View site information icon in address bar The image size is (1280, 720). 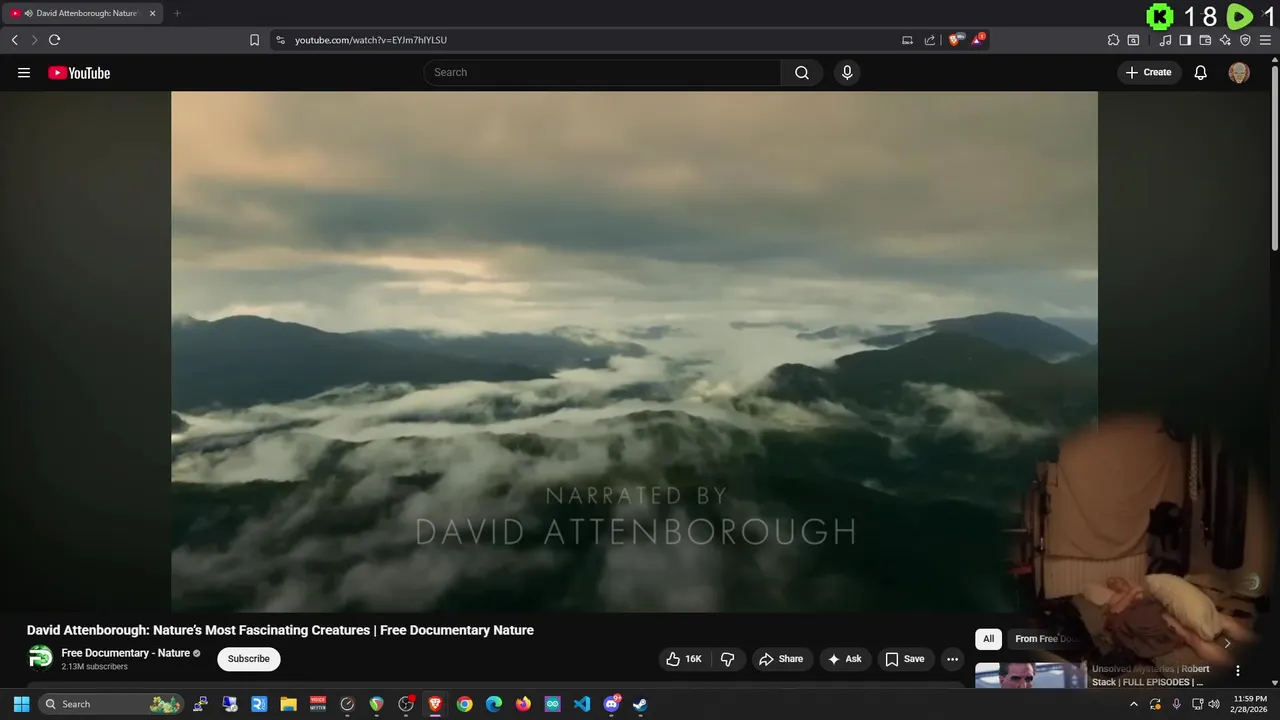click(x=280, y=40)
